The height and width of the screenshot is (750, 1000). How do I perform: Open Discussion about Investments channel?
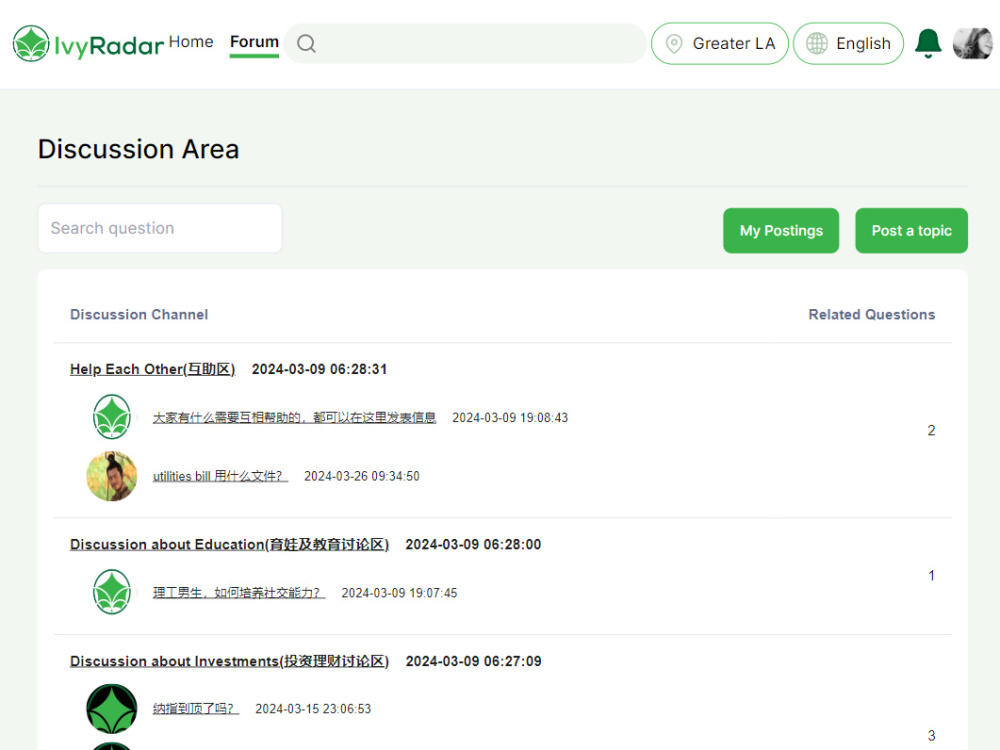click(x=229, y=661)
